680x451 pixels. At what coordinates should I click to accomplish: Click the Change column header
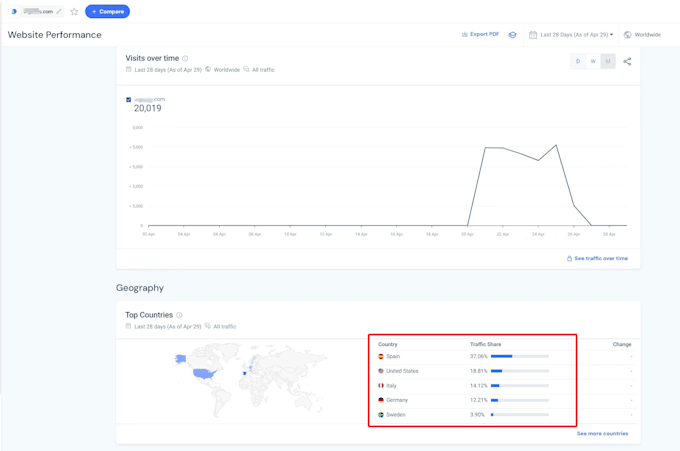622,344
